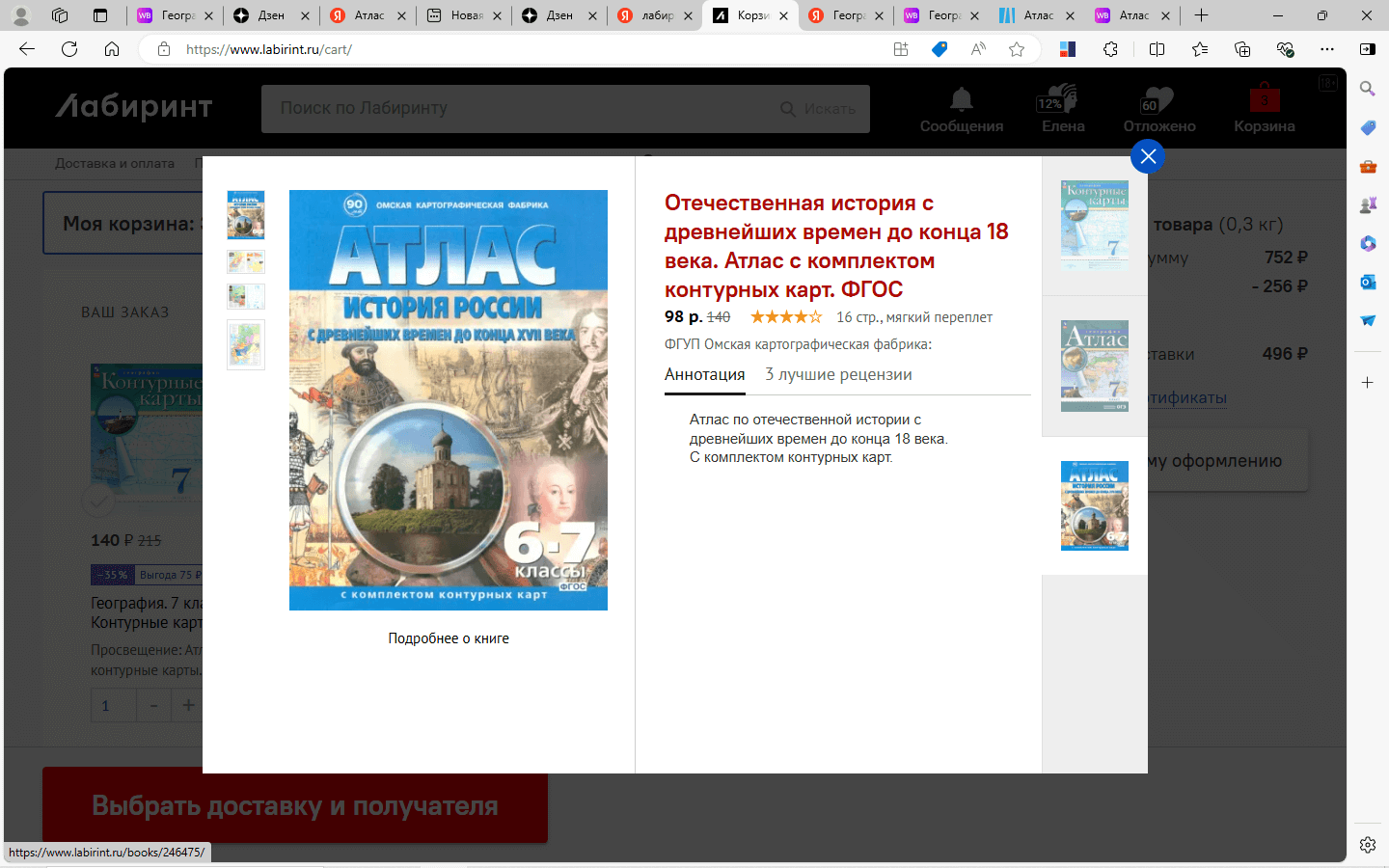
Task: Show Атлас История России 6-7 in sidebar
Action: point(1095,505)
